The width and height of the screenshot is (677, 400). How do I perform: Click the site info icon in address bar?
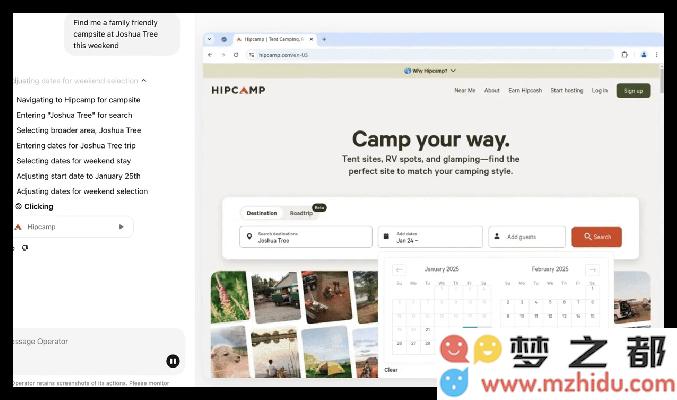click(251, 55)
